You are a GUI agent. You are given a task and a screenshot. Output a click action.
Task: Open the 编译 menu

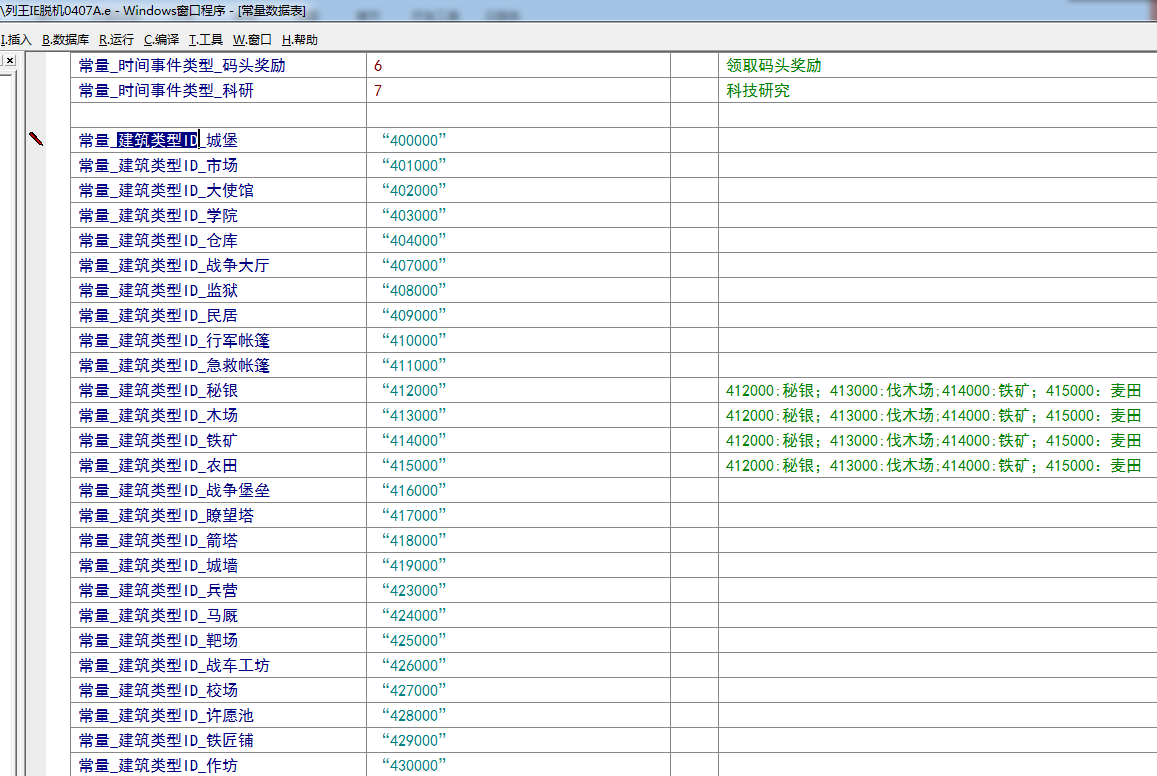(x=161, y=40)
